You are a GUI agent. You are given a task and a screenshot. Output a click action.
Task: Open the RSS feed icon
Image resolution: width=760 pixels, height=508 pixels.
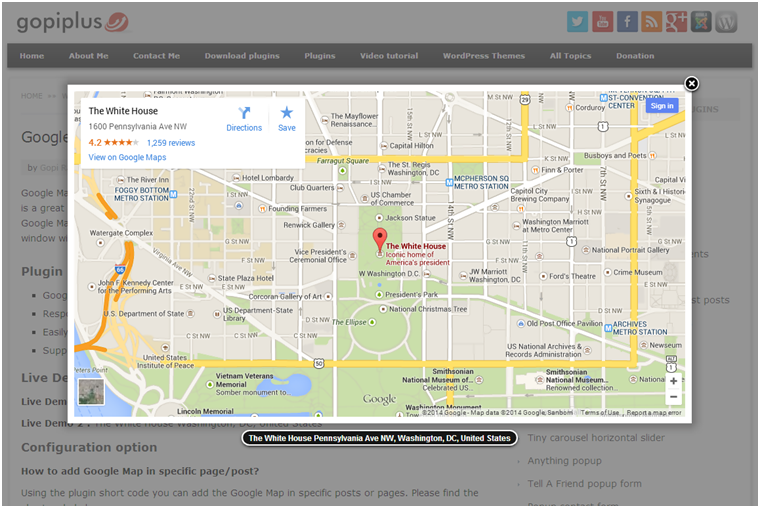coord(652,22)
